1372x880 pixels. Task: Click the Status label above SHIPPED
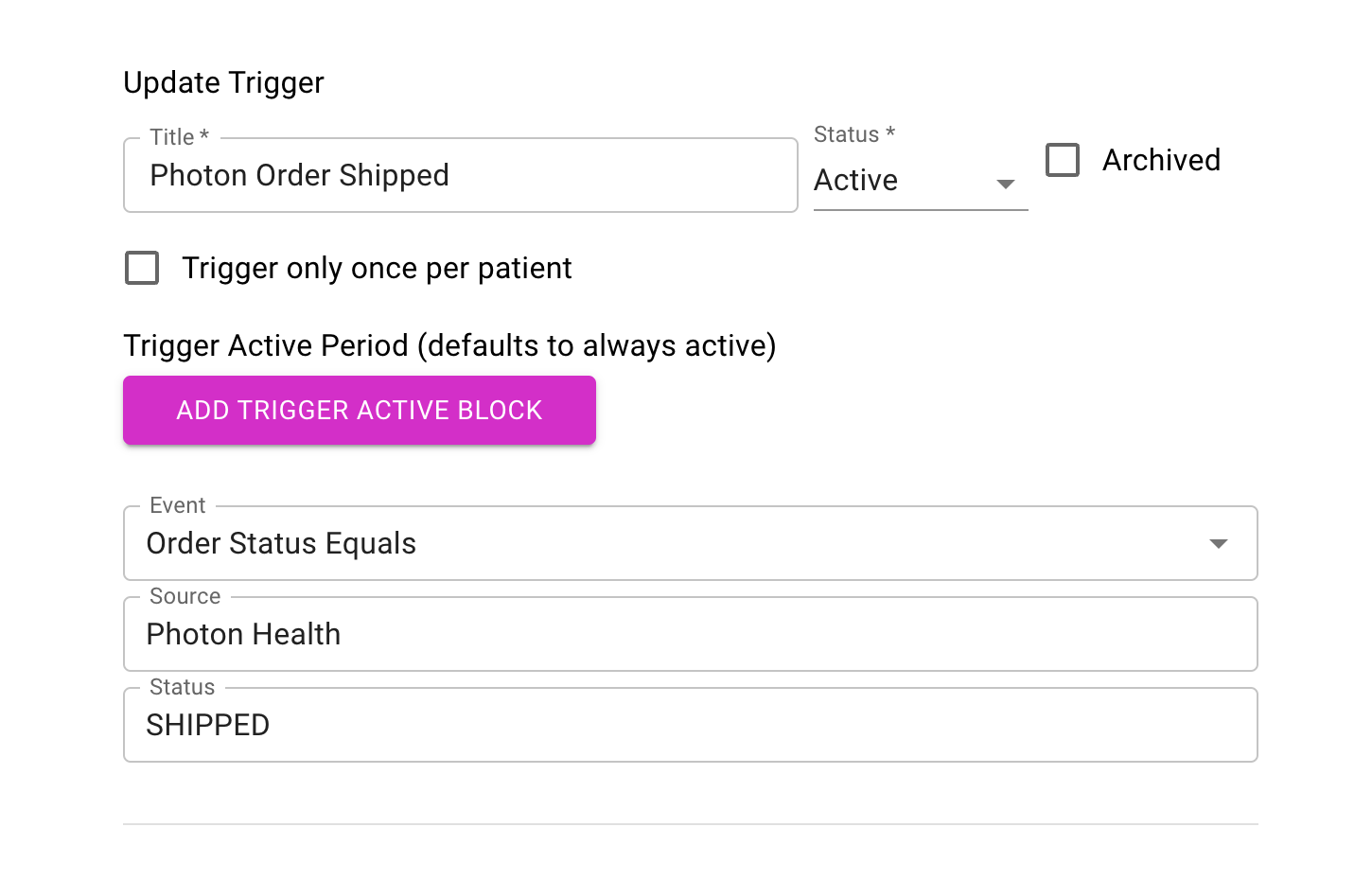coord(183,687)
